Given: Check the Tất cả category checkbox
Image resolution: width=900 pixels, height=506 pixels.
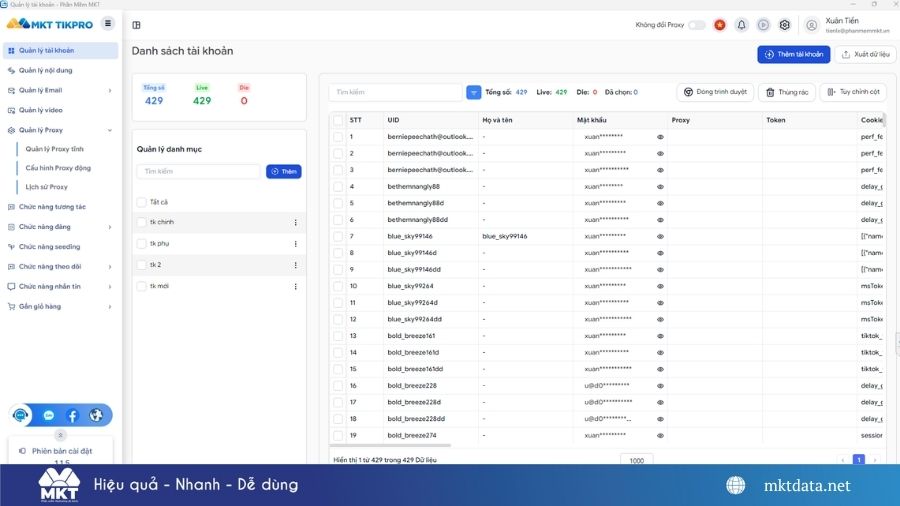Looking at the screenshot, I should coord(142,202).
